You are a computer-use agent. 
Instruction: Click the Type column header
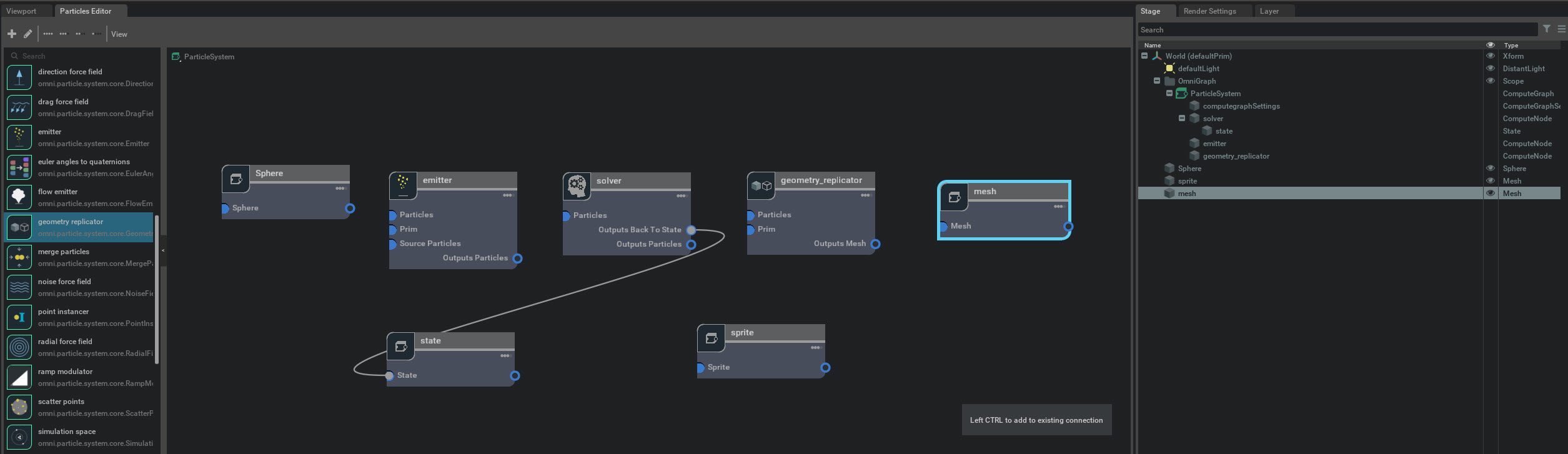(1511, 45)
